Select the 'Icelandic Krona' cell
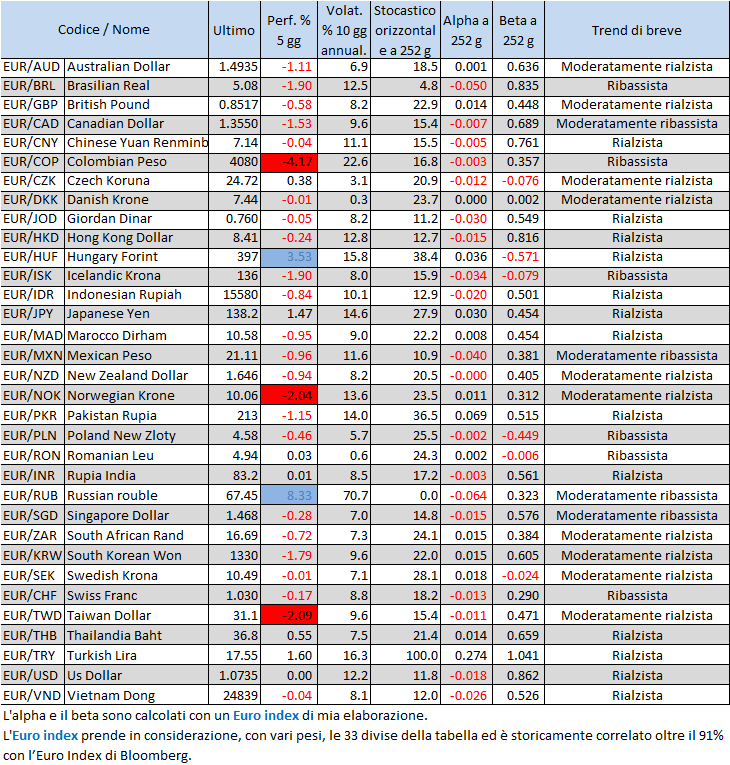Viewport: 730px width, 765px height. click(x=137, y=276)
